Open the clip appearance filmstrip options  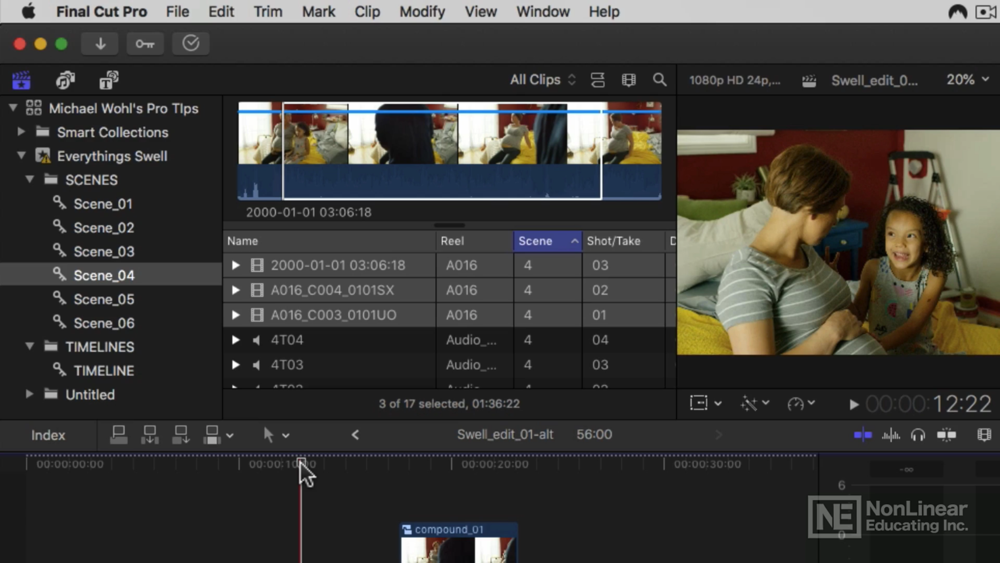pos(629,80)
